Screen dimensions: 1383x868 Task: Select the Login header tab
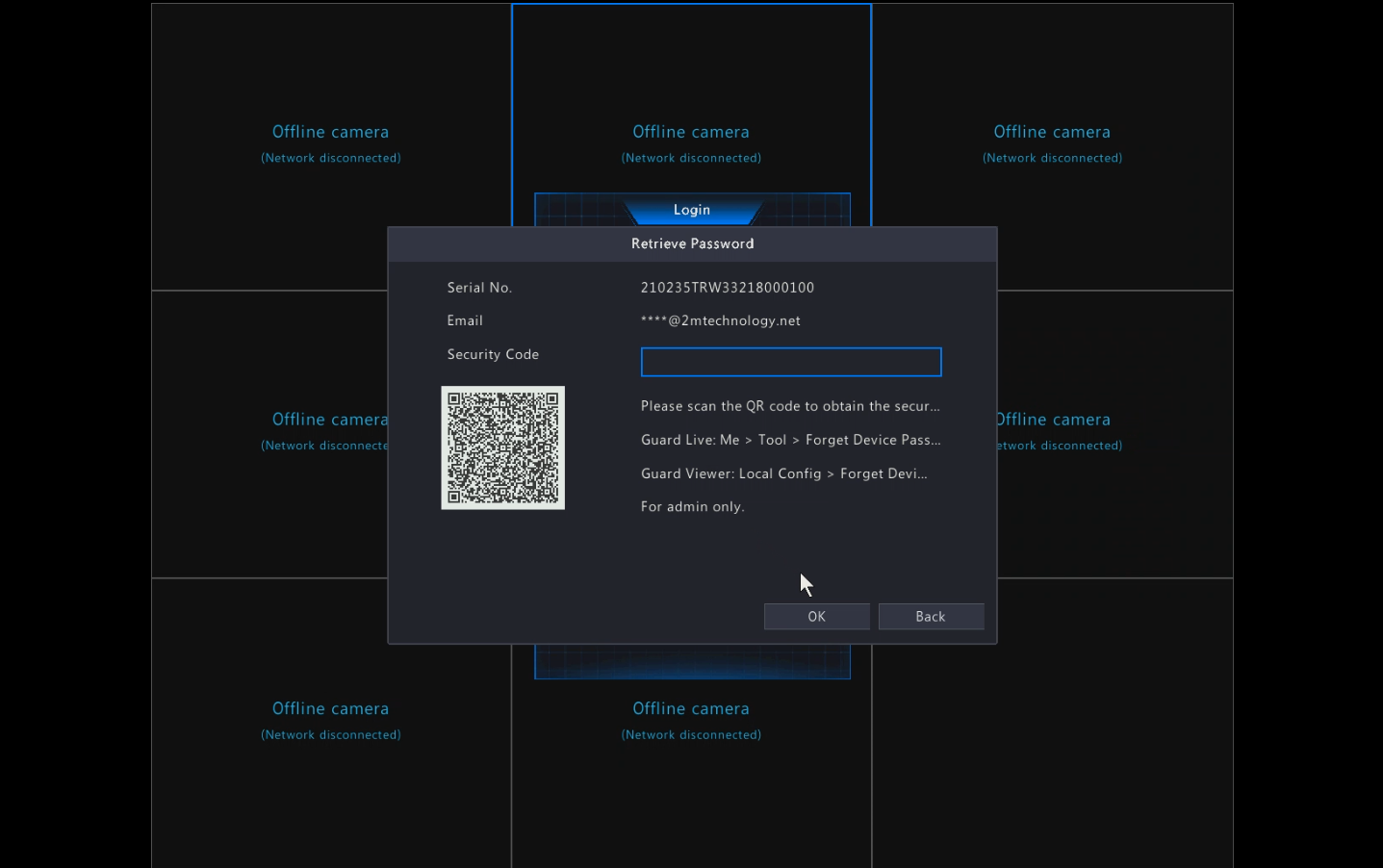tap(691, 210)
